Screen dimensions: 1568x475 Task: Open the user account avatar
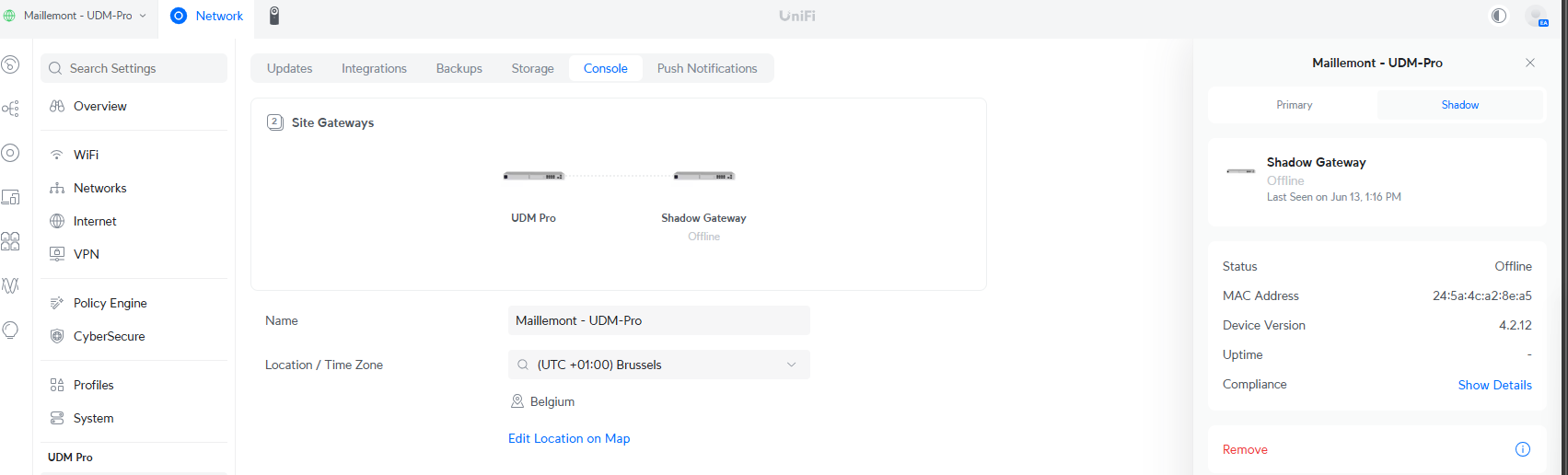(1536, 16)
